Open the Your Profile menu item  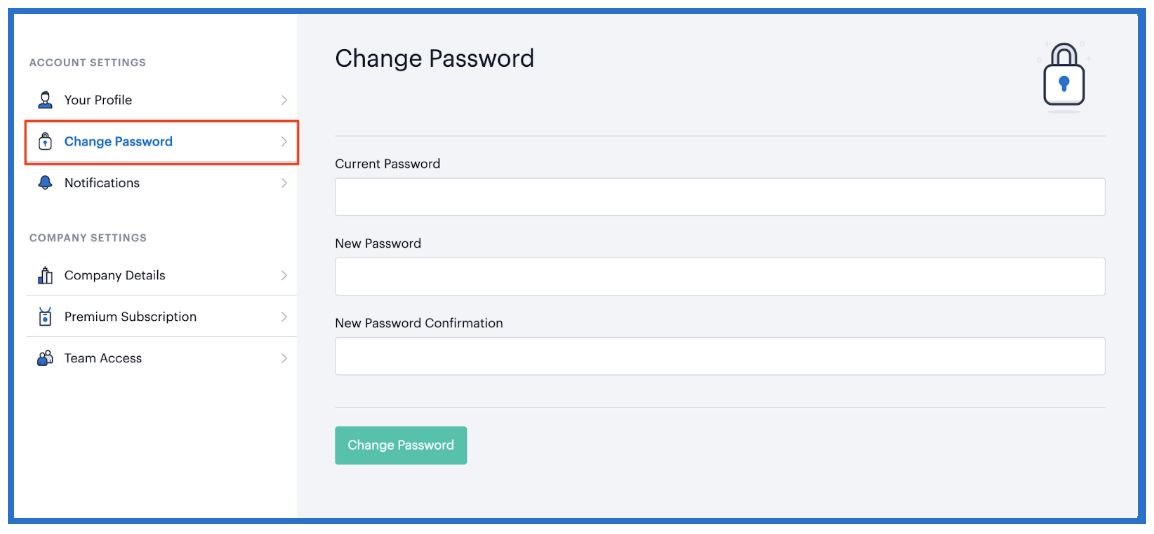(x=162, y=100)
